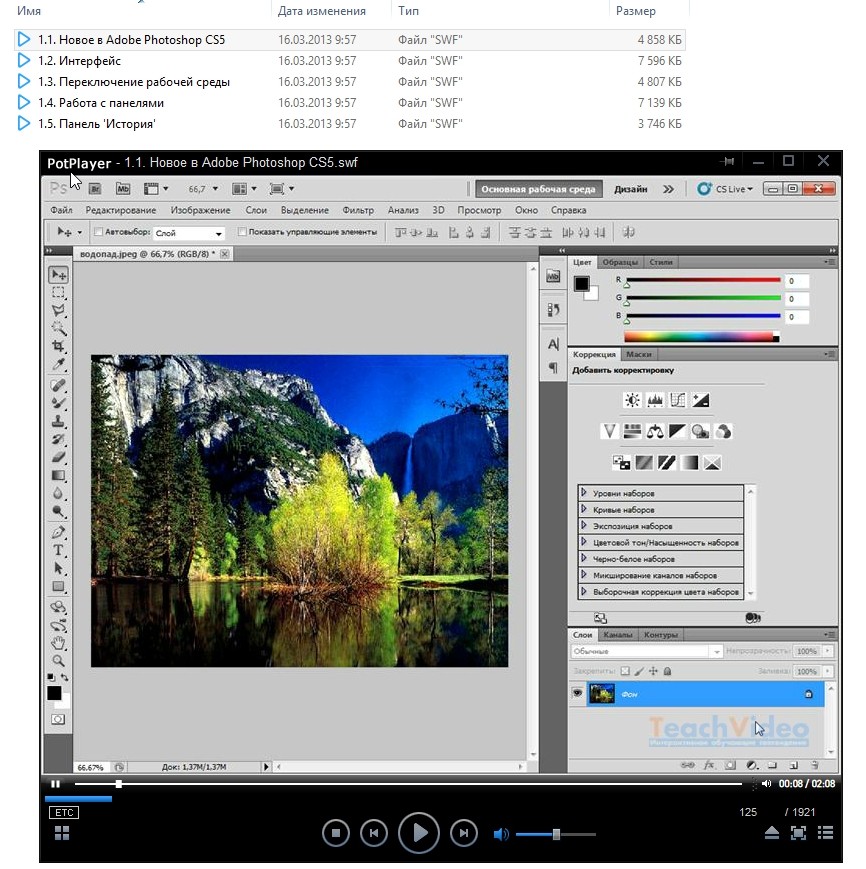The width and height of the screenshot is (866, 869).
Task: Mute audio with the speaker icon
Action: click(x=501, y=834)
